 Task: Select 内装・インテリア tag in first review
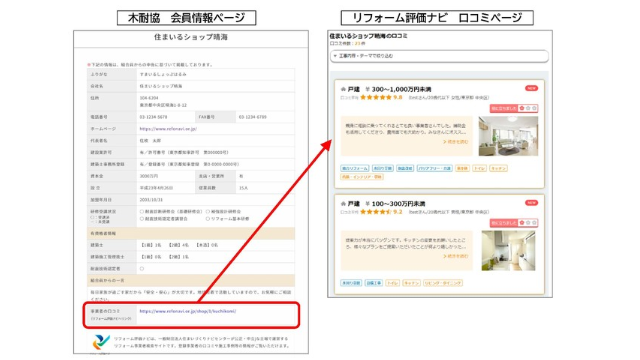[x=362, y=177]
